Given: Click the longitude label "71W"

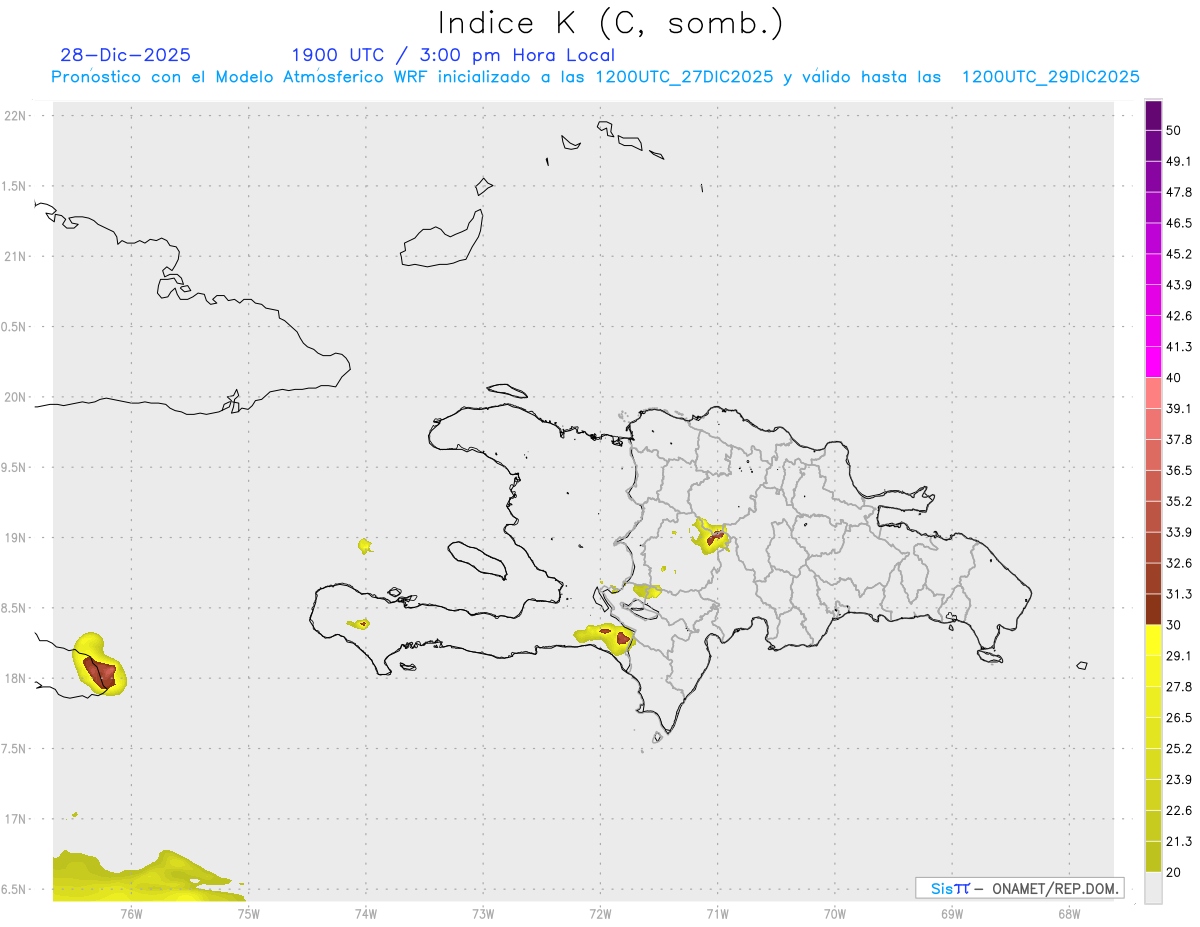Looking at the screenshot, I should [x=717, y=913].
